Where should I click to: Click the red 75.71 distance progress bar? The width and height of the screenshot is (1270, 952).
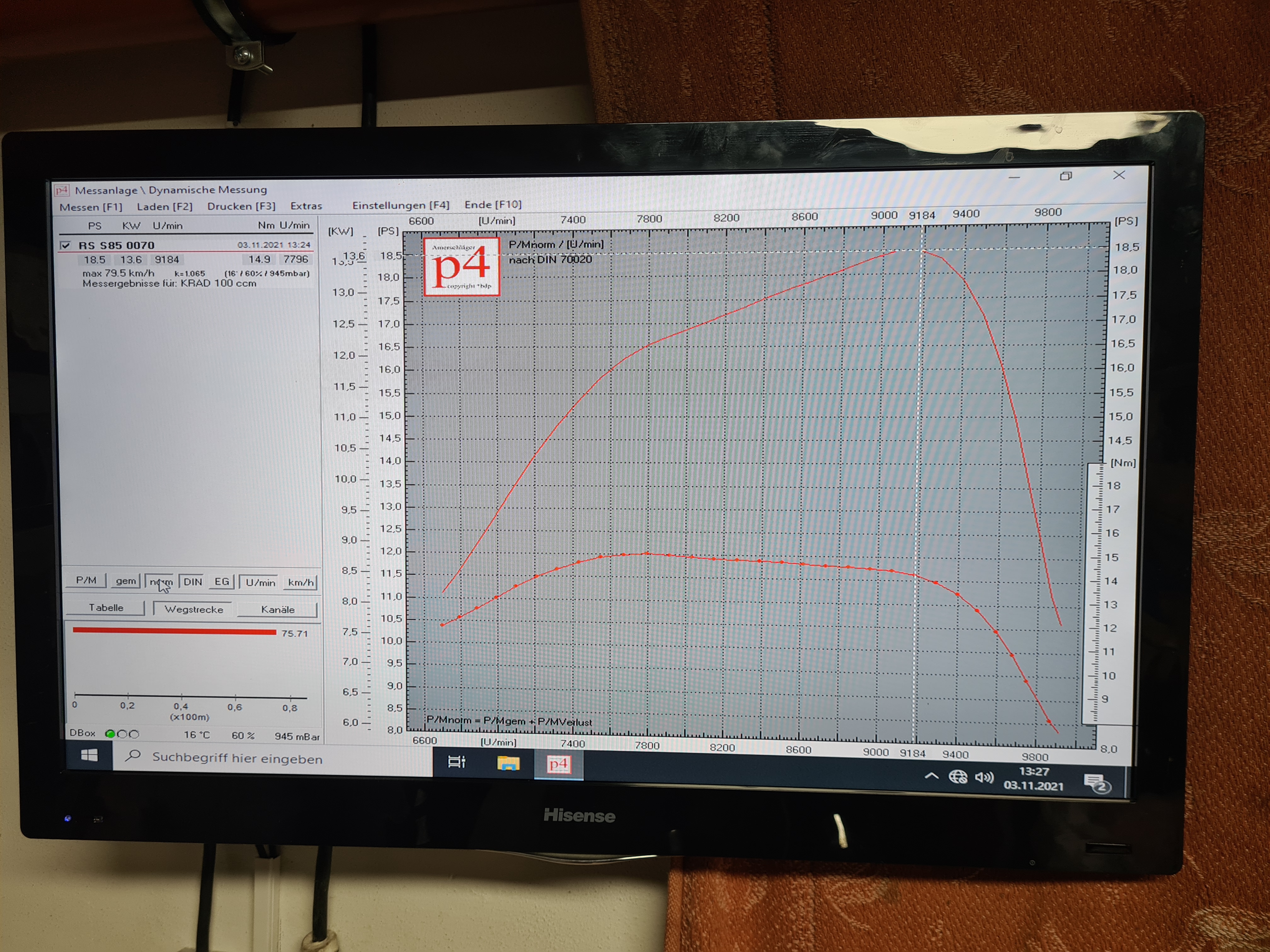174,631
